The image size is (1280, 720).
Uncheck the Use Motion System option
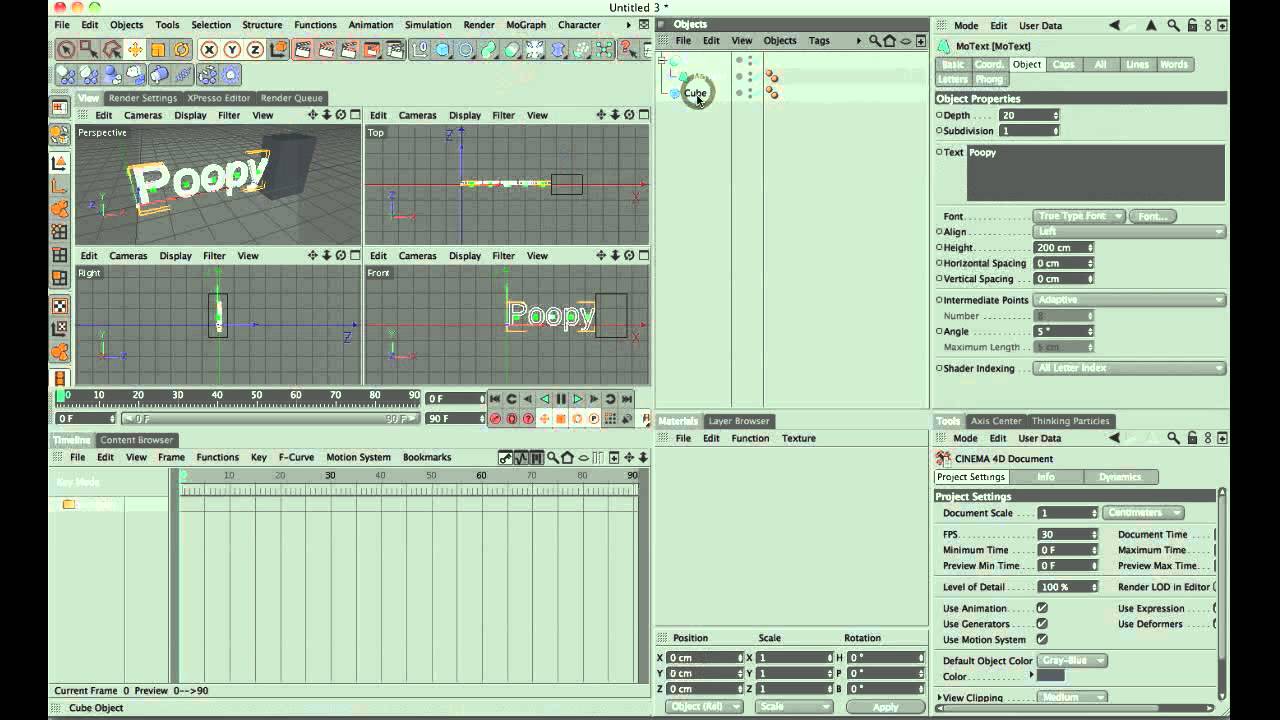click(1042, 640)
